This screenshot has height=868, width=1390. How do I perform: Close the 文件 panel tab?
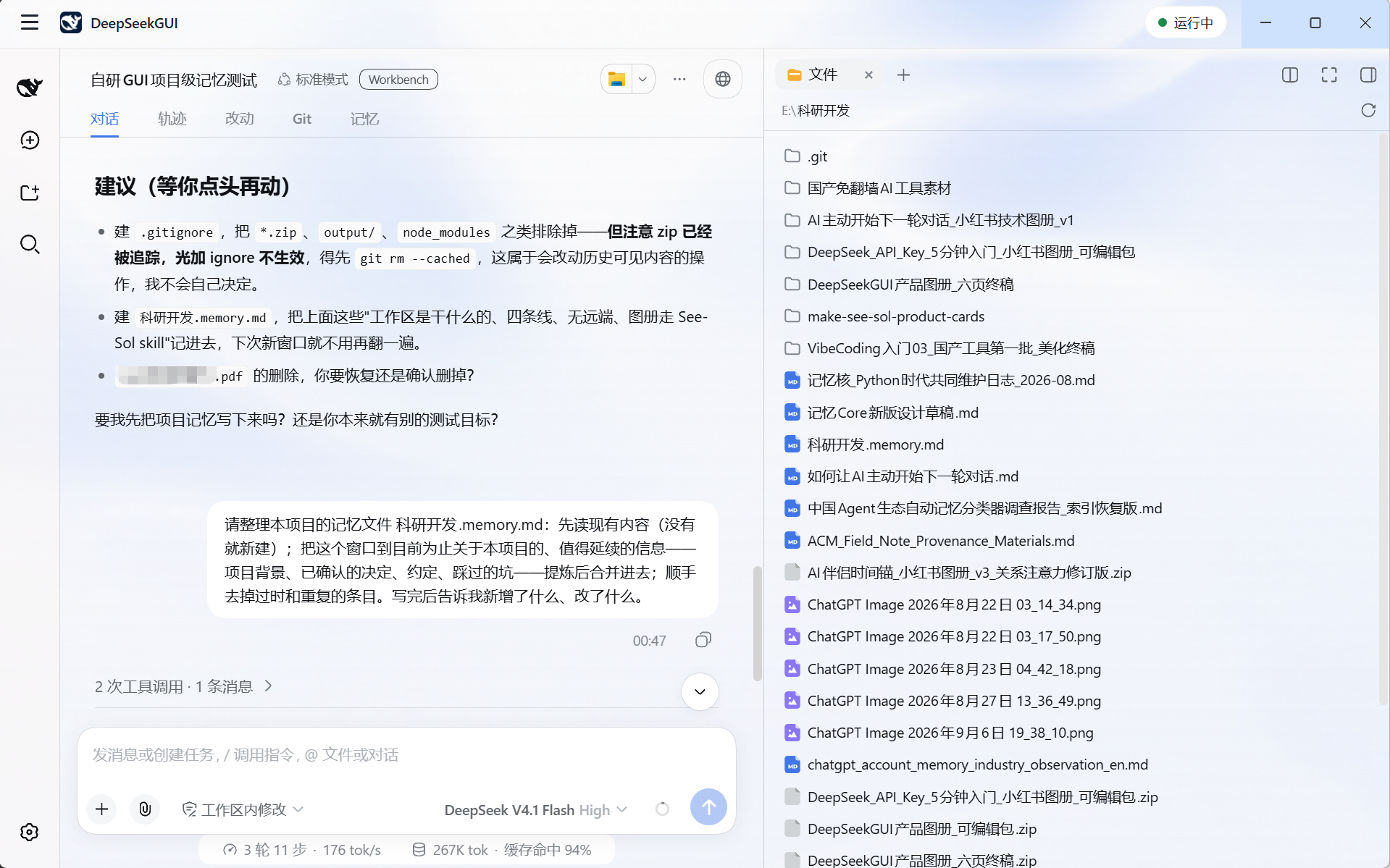pos(868,75)
